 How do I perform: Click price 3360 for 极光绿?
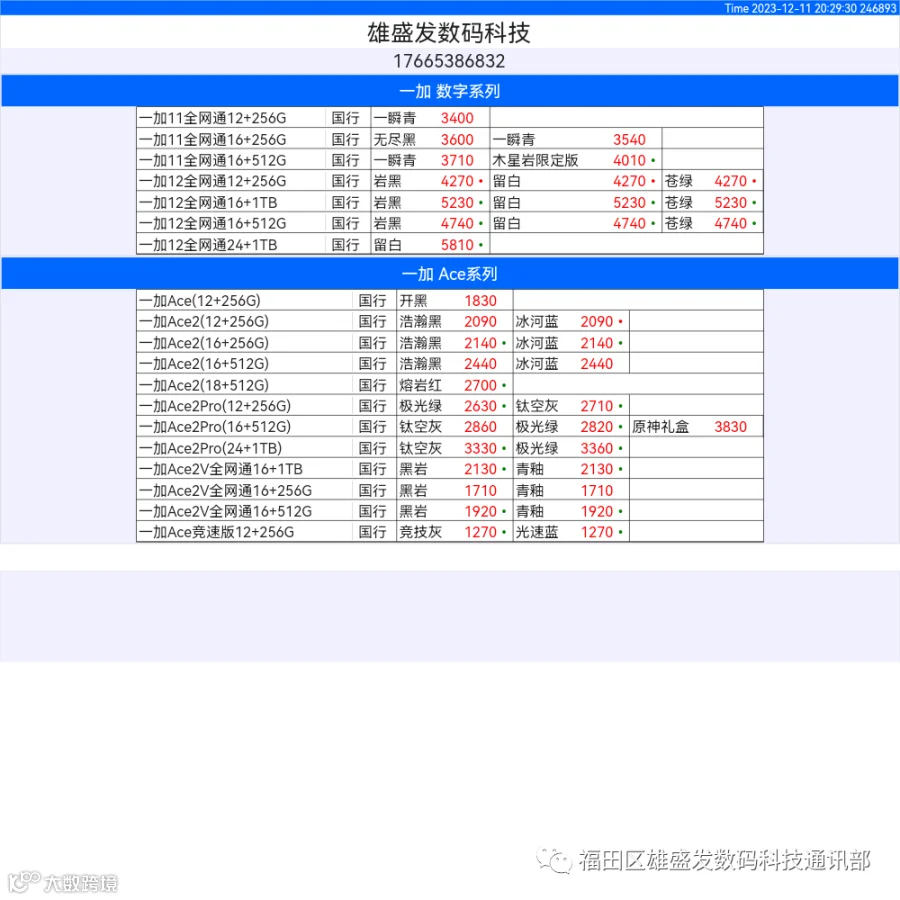(x=596, y=448)
